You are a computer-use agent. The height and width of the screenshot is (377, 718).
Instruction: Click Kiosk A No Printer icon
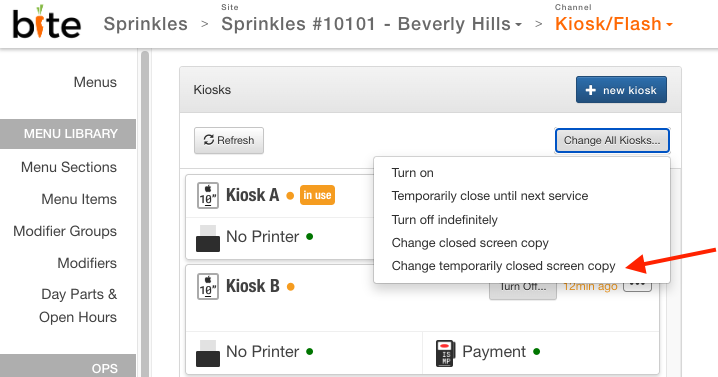[x=208, y=238]
